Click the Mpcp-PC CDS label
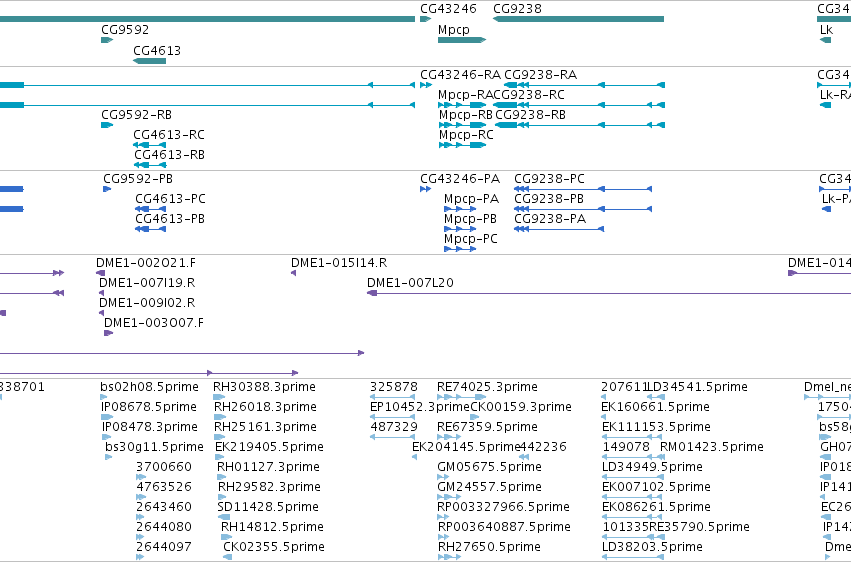This screenshot has height=562, width=851. (471, 239)
